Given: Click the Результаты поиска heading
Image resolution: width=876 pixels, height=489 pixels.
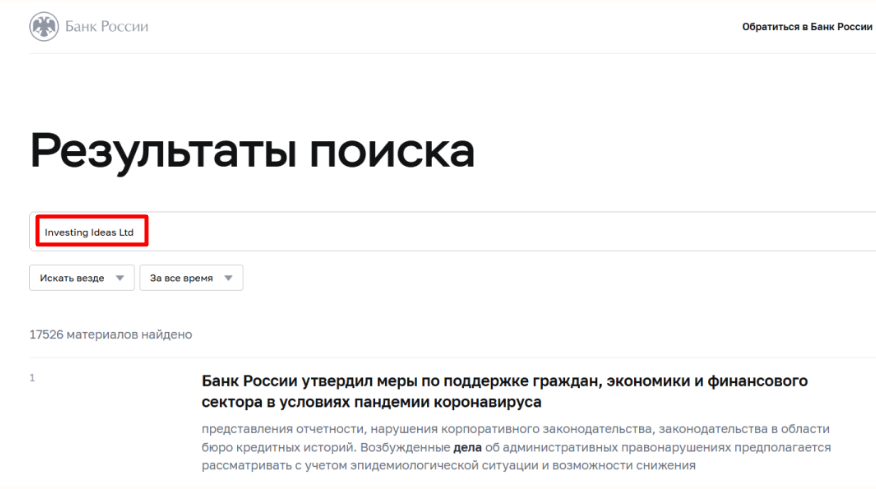Looking at the screenshot, I should click(252, 151).
